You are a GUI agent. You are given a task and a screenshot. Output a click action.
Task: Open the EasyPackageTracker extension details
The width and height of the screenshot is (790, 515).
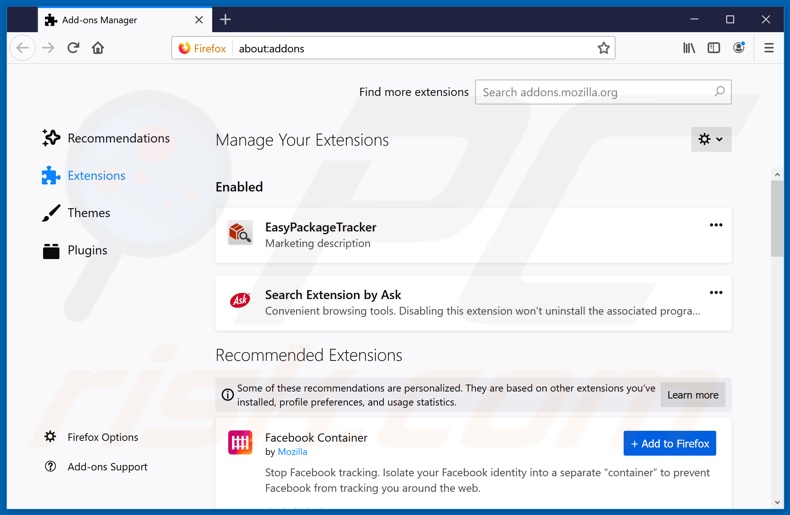(x=473, y=235)
